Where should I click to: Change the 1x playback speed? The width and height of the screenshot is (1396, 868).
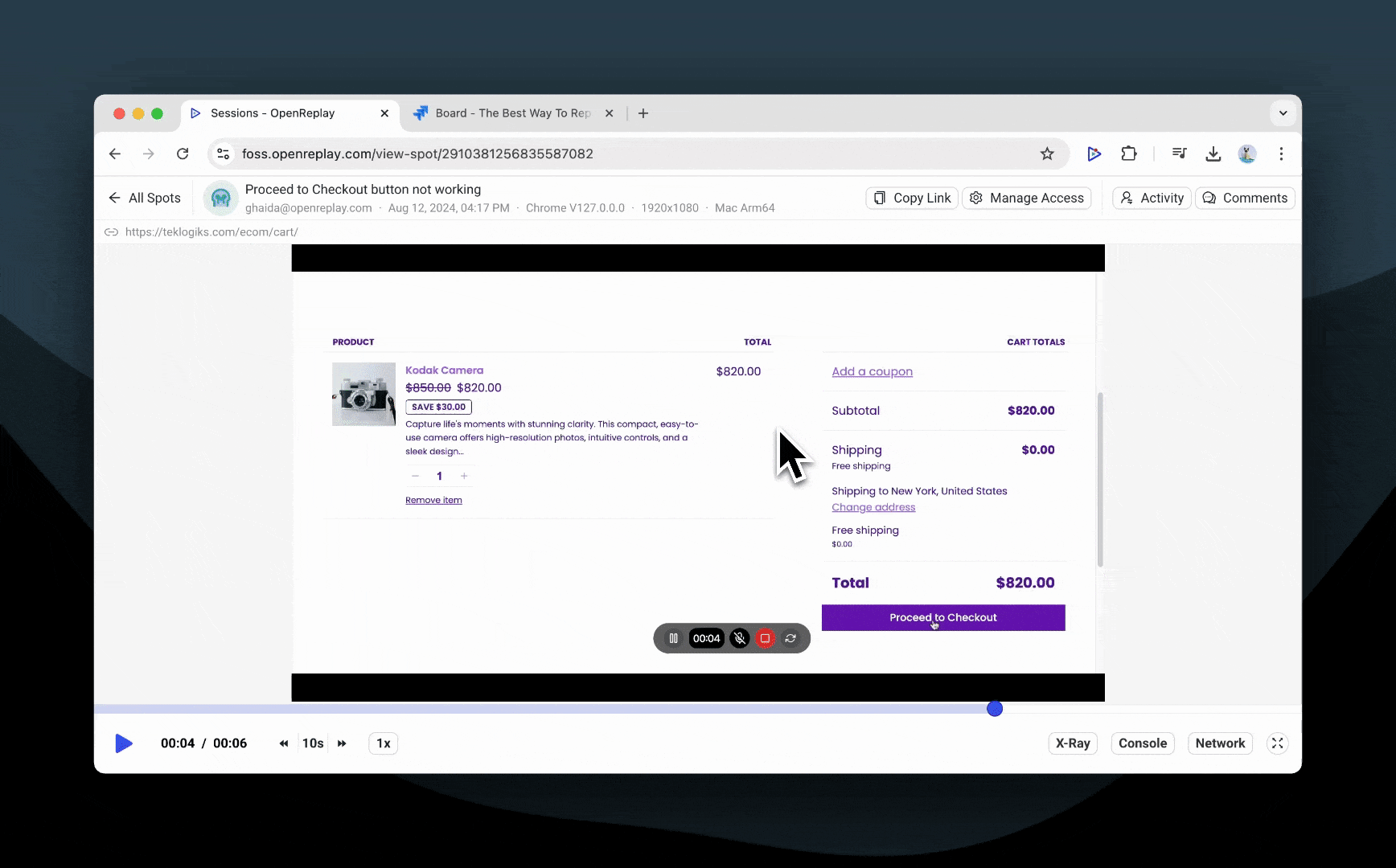(384, 743)
